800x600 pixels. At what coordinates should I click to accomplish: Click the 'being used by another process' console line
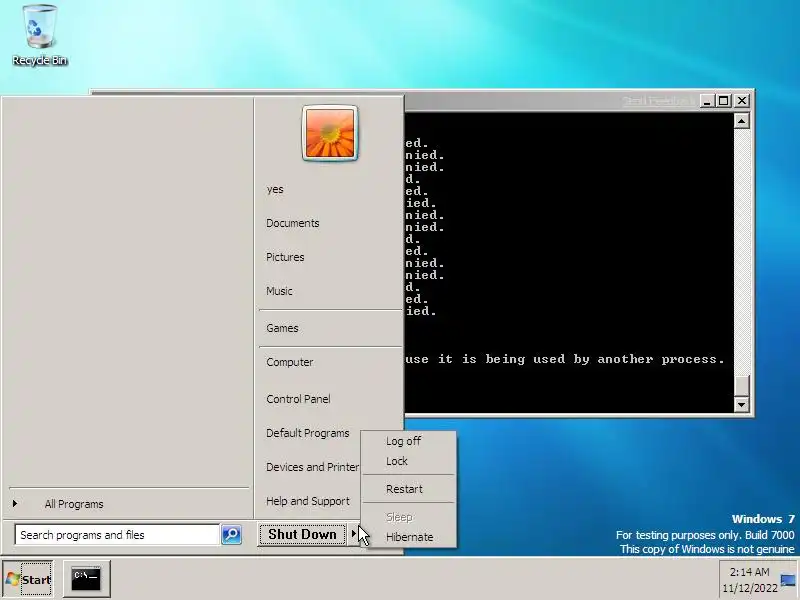pos(565,359)
